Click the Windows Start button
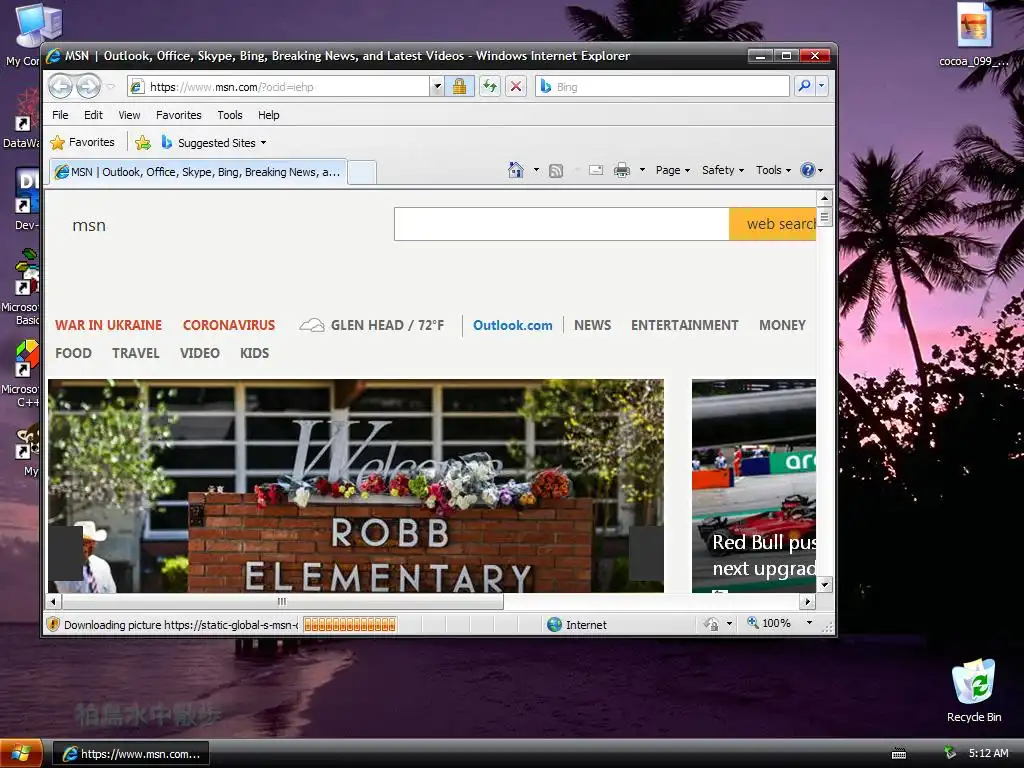This screenshot has height=768, width=1024. (x=21, y=754)
